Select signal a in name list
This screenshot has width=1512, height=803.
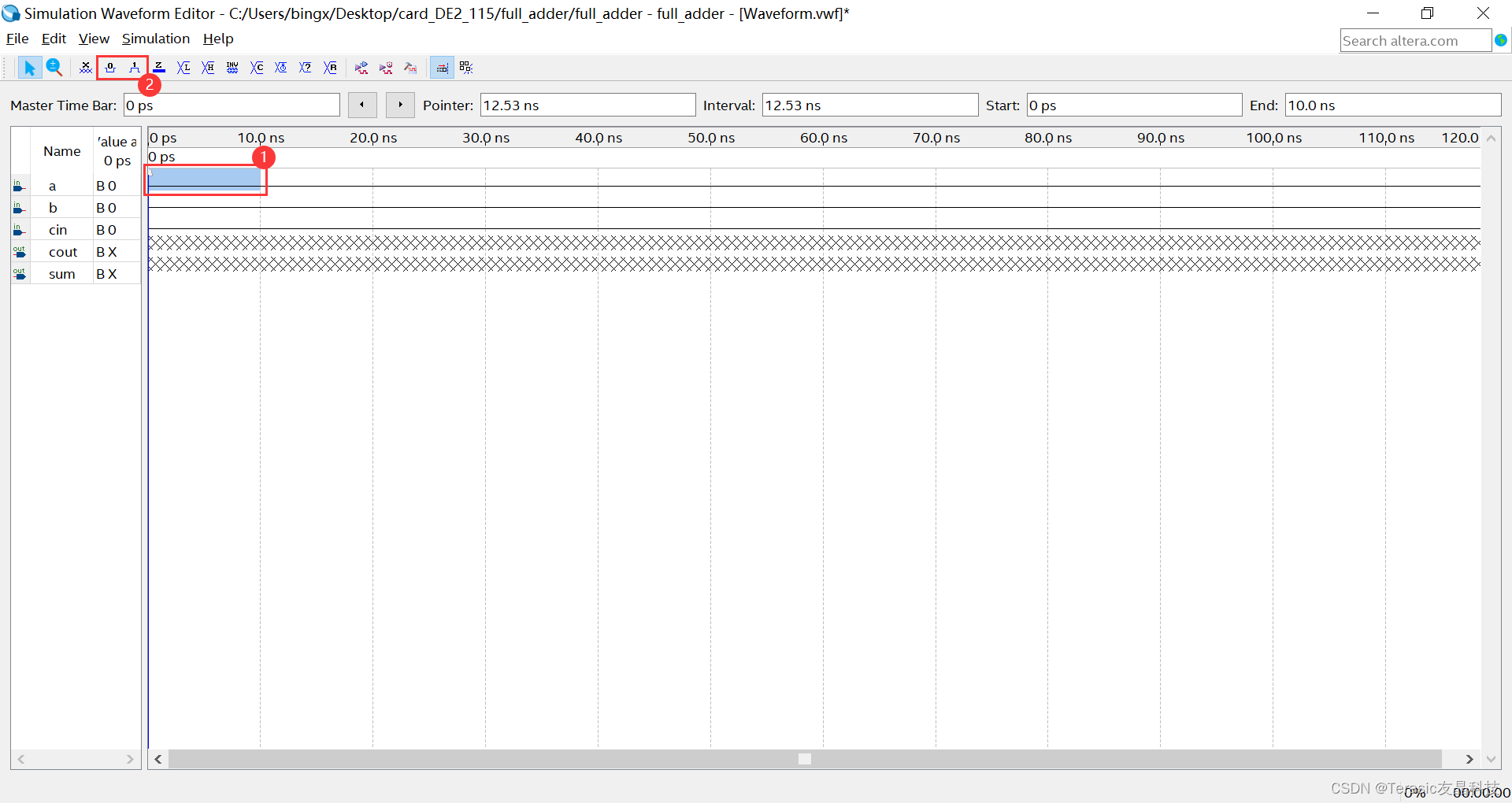point(53,186)
